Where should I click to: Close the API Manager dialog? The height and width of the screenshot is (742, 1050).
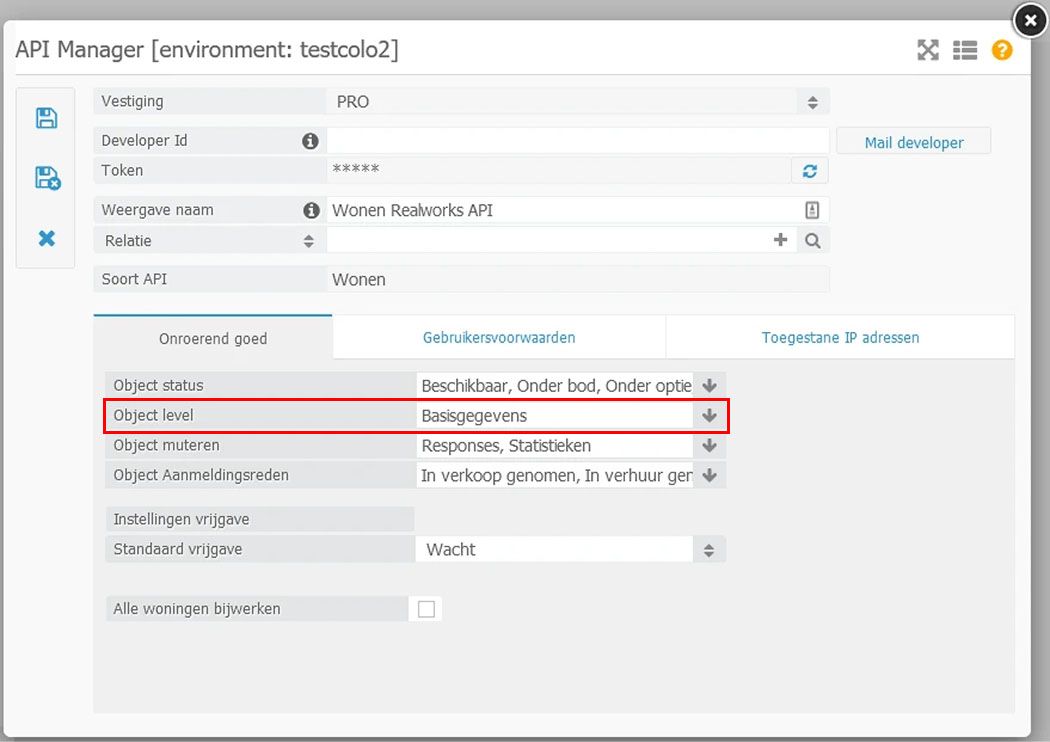pyautogui.click(x=1030, y=21)
